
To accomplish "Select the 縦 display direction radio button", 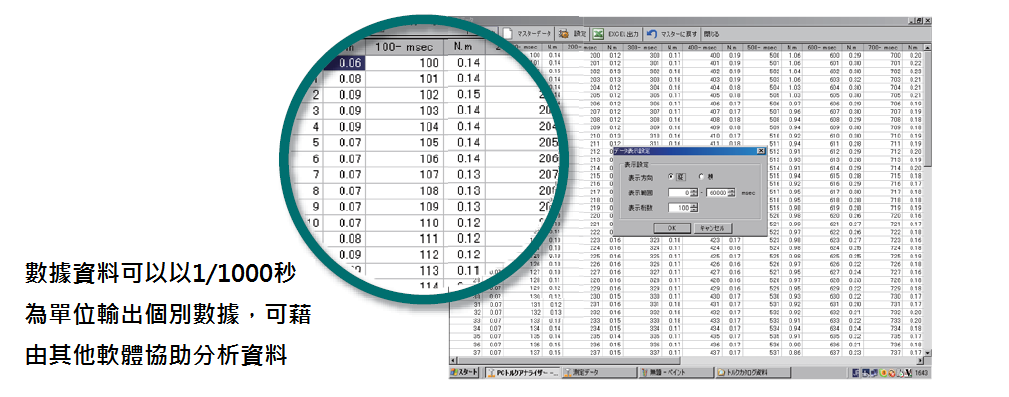I will tap(671, 177).
